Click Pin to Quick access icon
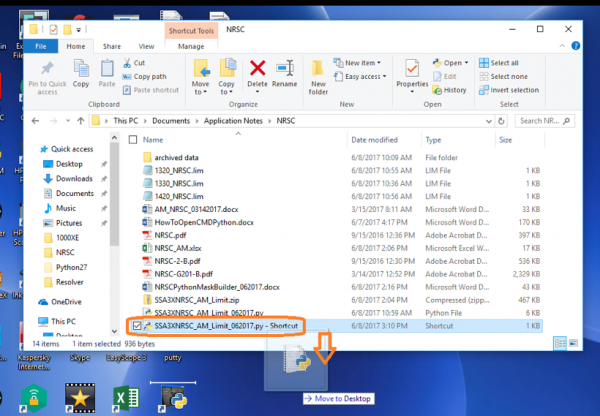This screenshot has height=416, width=600. point(48,74)
